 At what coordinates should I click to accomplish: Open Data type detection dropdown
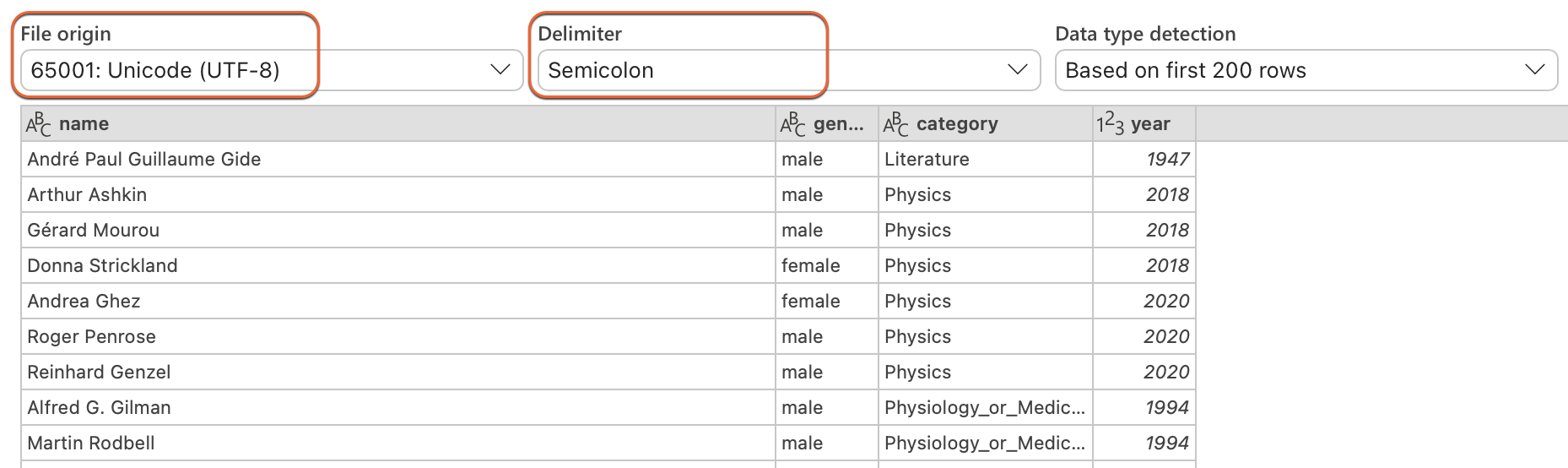[1306, 70]
